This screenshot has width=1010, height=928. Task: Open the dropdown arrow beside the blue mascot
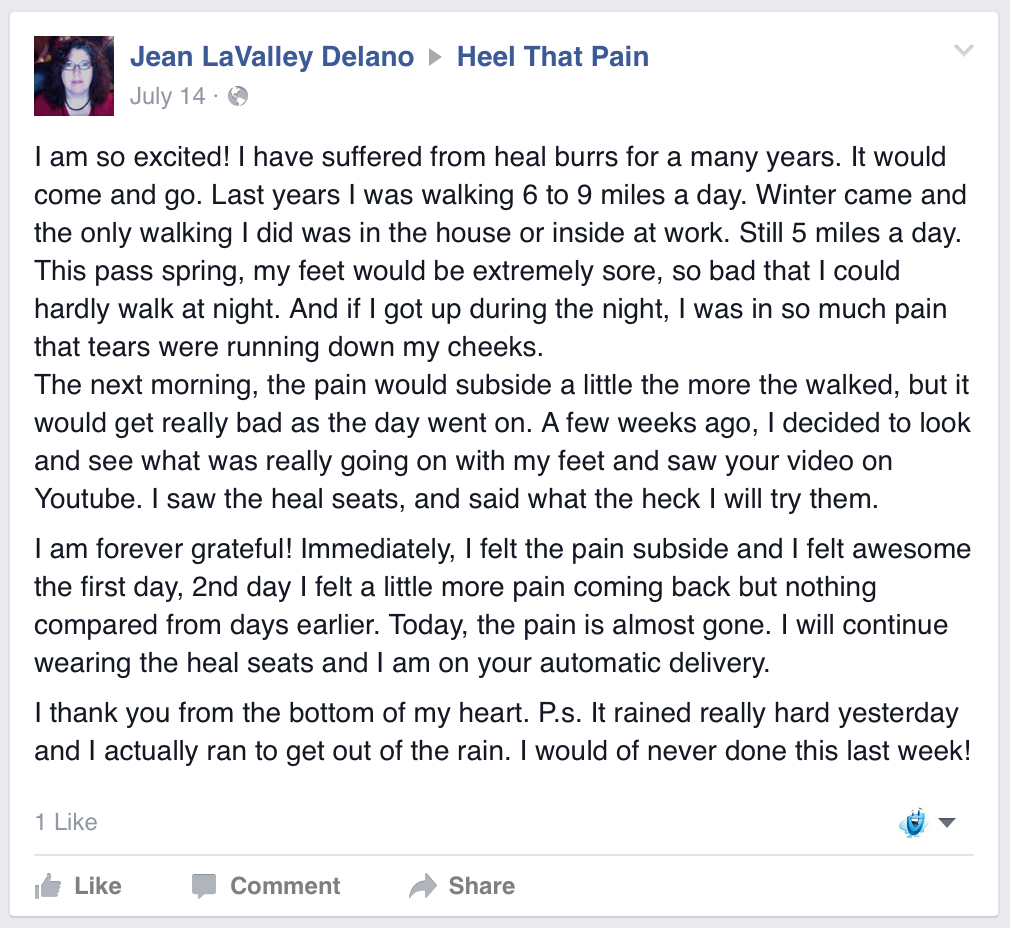pyautogui.click(x=946, y=822)
